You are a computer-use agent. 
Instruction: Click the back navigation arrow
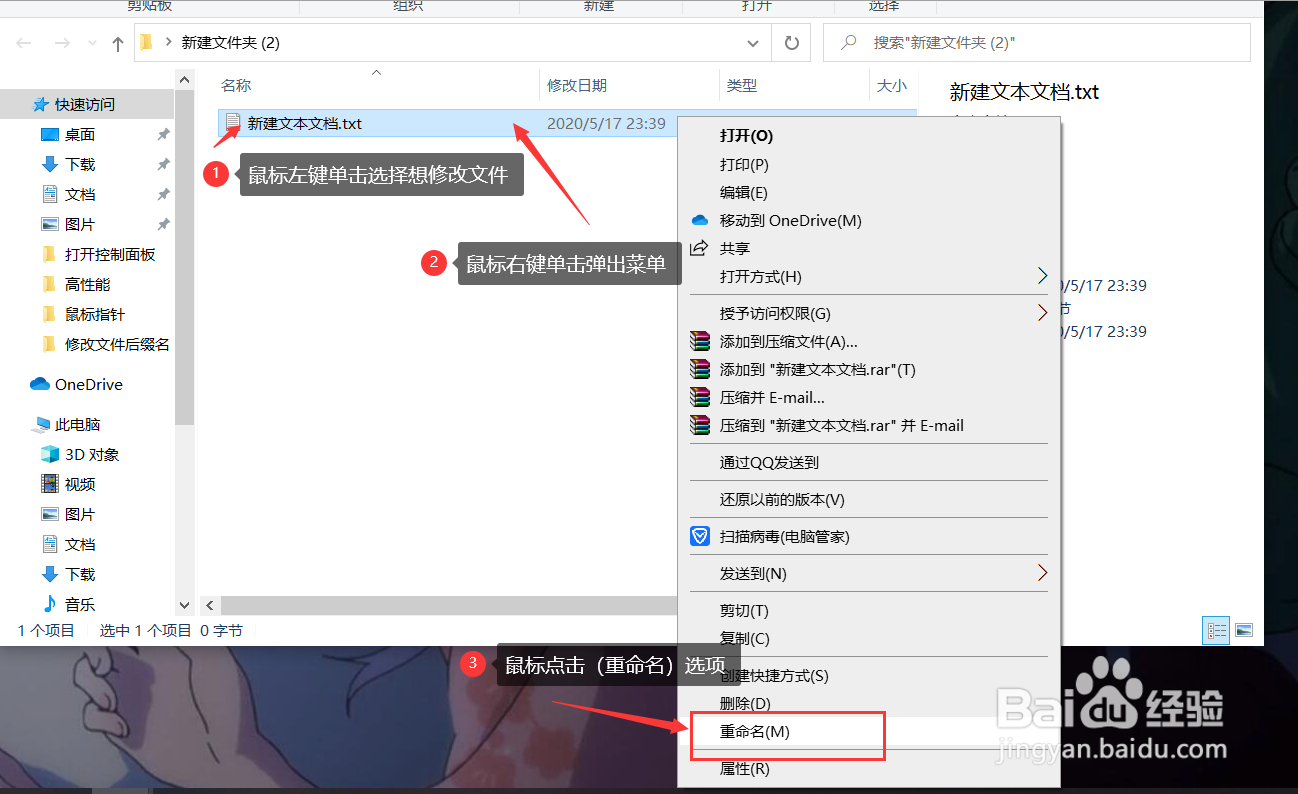point(22,42)
